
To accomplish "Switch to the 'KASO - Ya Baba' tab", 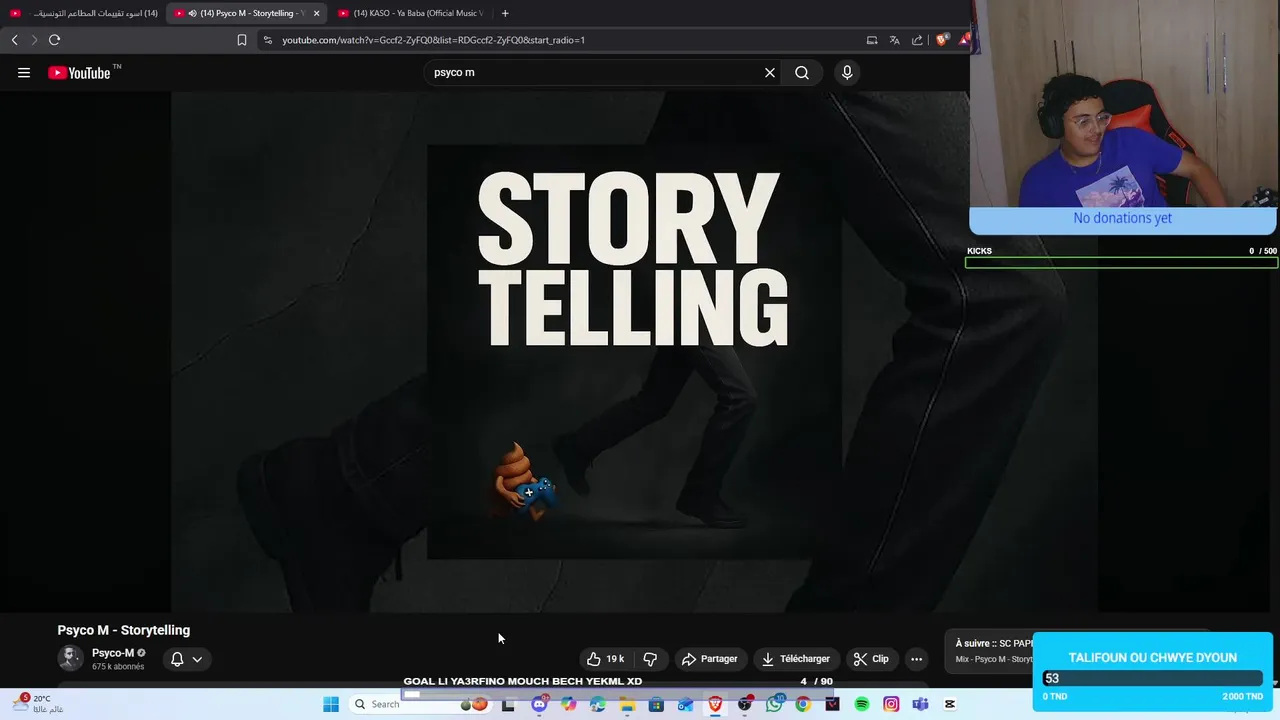I will coord(410,13).
